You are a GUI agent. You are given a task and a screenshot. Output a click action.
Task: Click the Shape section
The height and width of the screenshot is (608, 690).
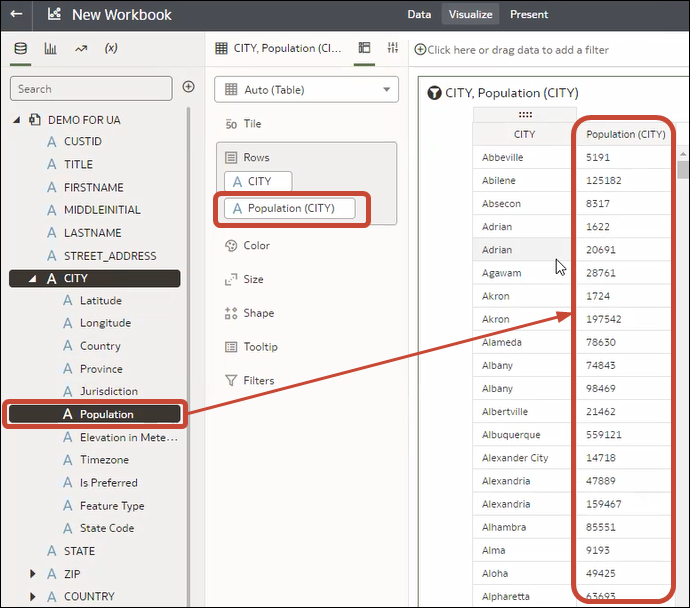coord(250,313)
